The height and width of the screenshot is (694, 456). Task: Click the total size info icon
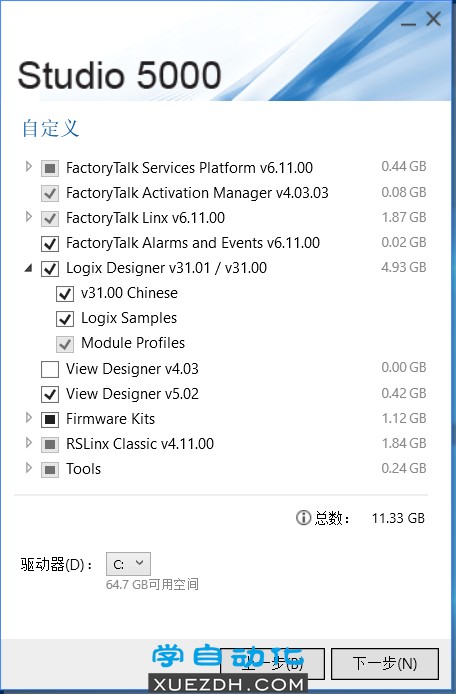(303, 517)
